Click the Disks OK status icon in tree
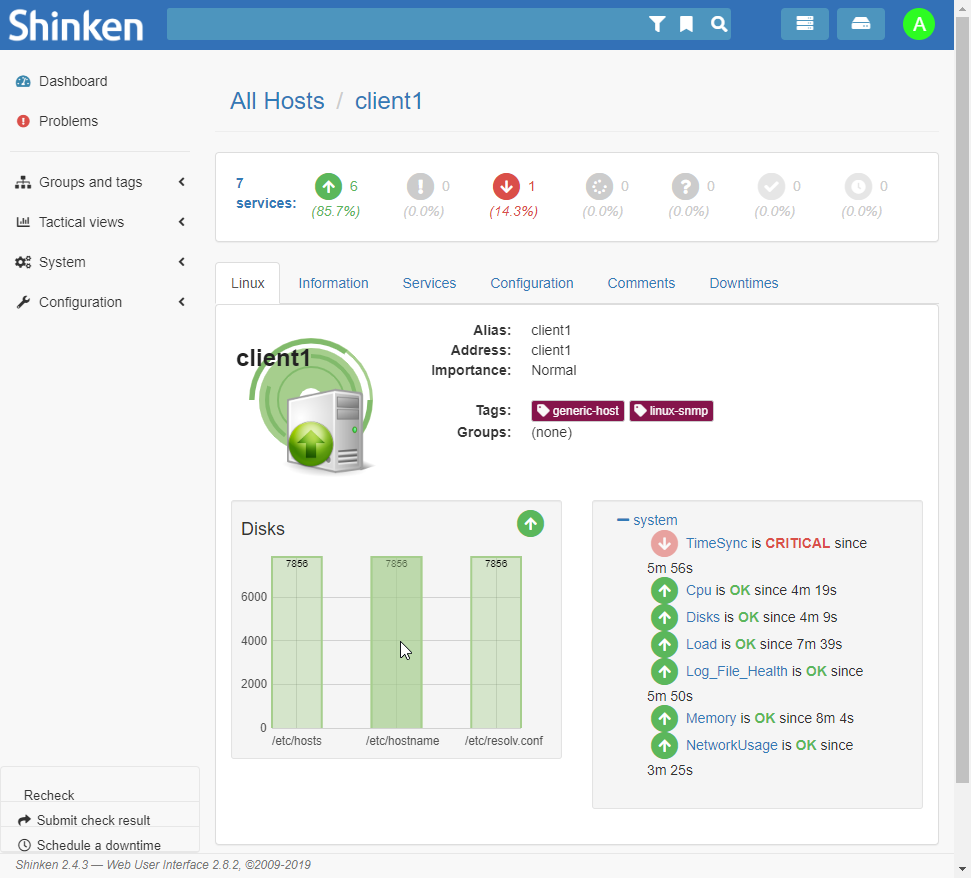Screen dimensions: 971x878 pos(664,617)
